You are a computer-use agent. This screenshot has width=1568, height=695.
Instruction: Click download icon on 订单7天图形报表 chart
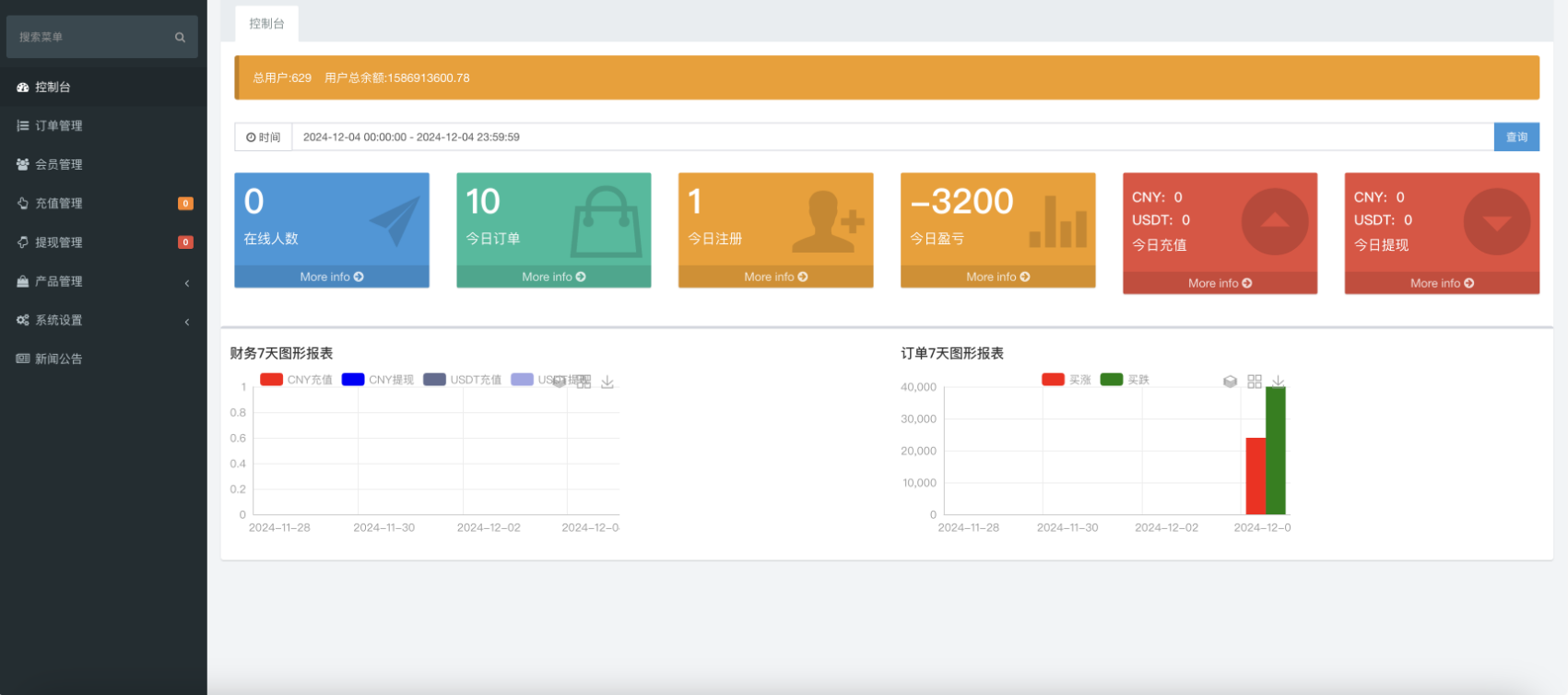point(1279,382)
